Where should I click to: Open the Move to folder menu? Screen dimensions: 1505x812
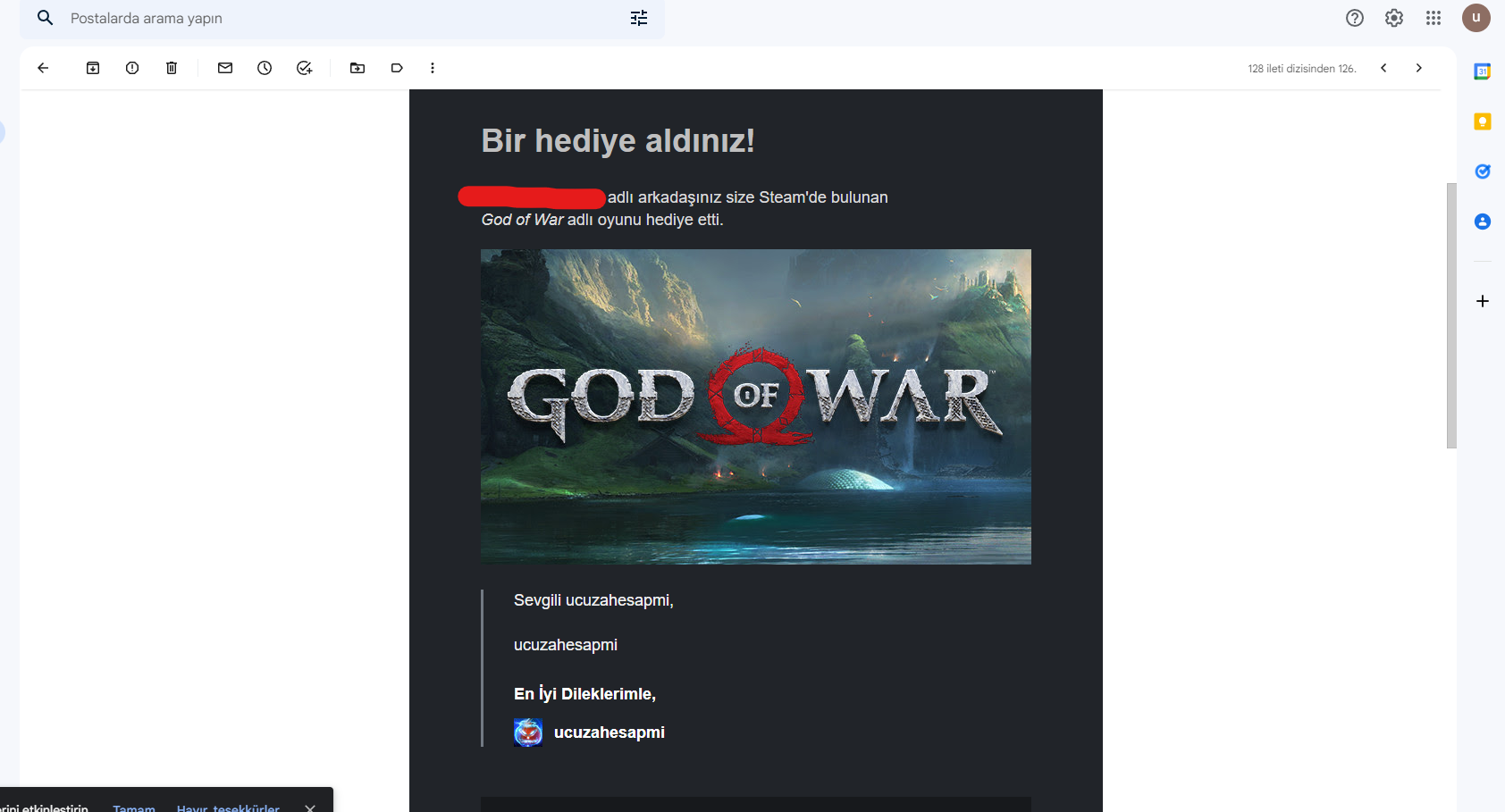point(357,68)
